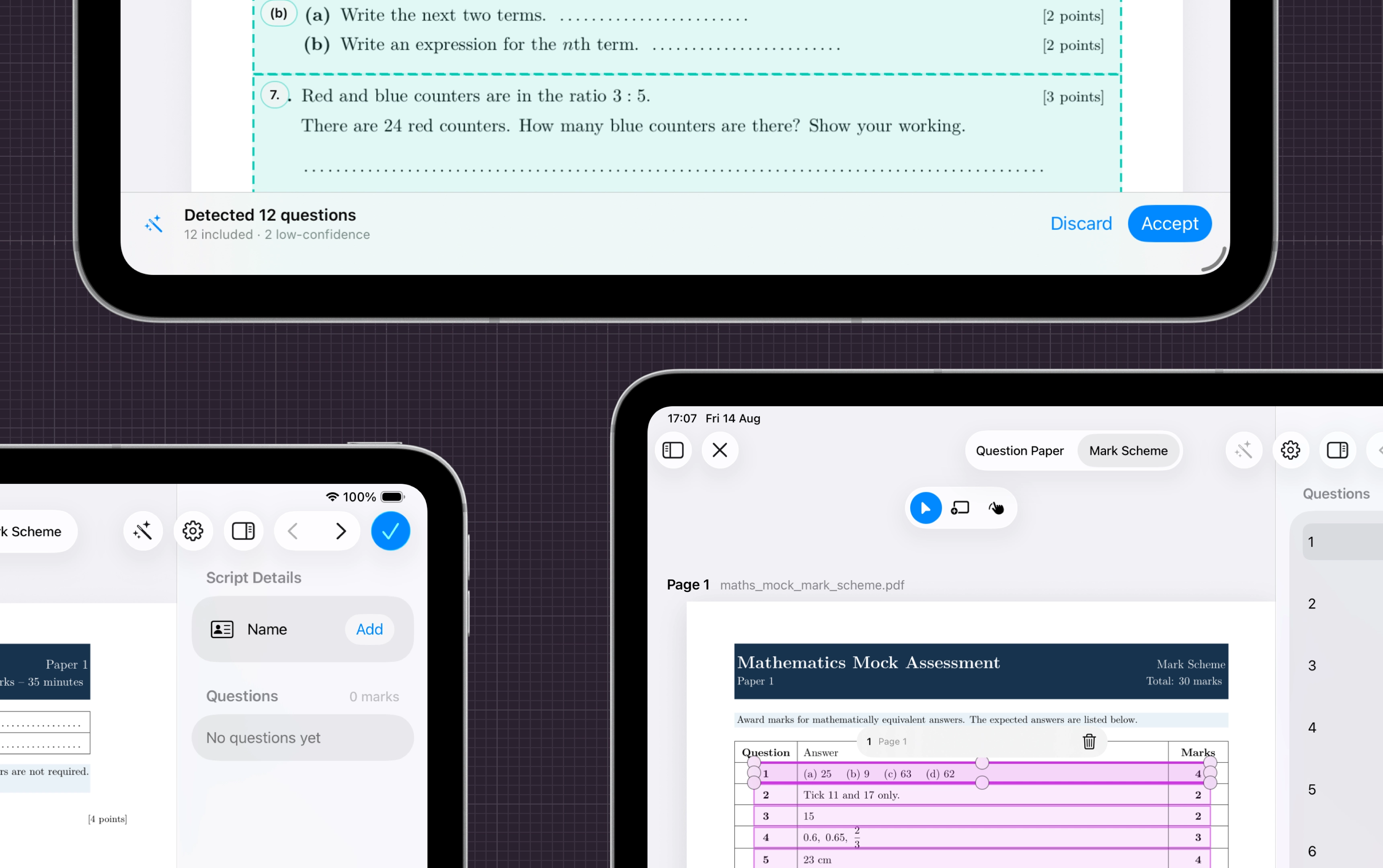
Task: Close the mark scheme editor with the X
Action: click(720, 450)
